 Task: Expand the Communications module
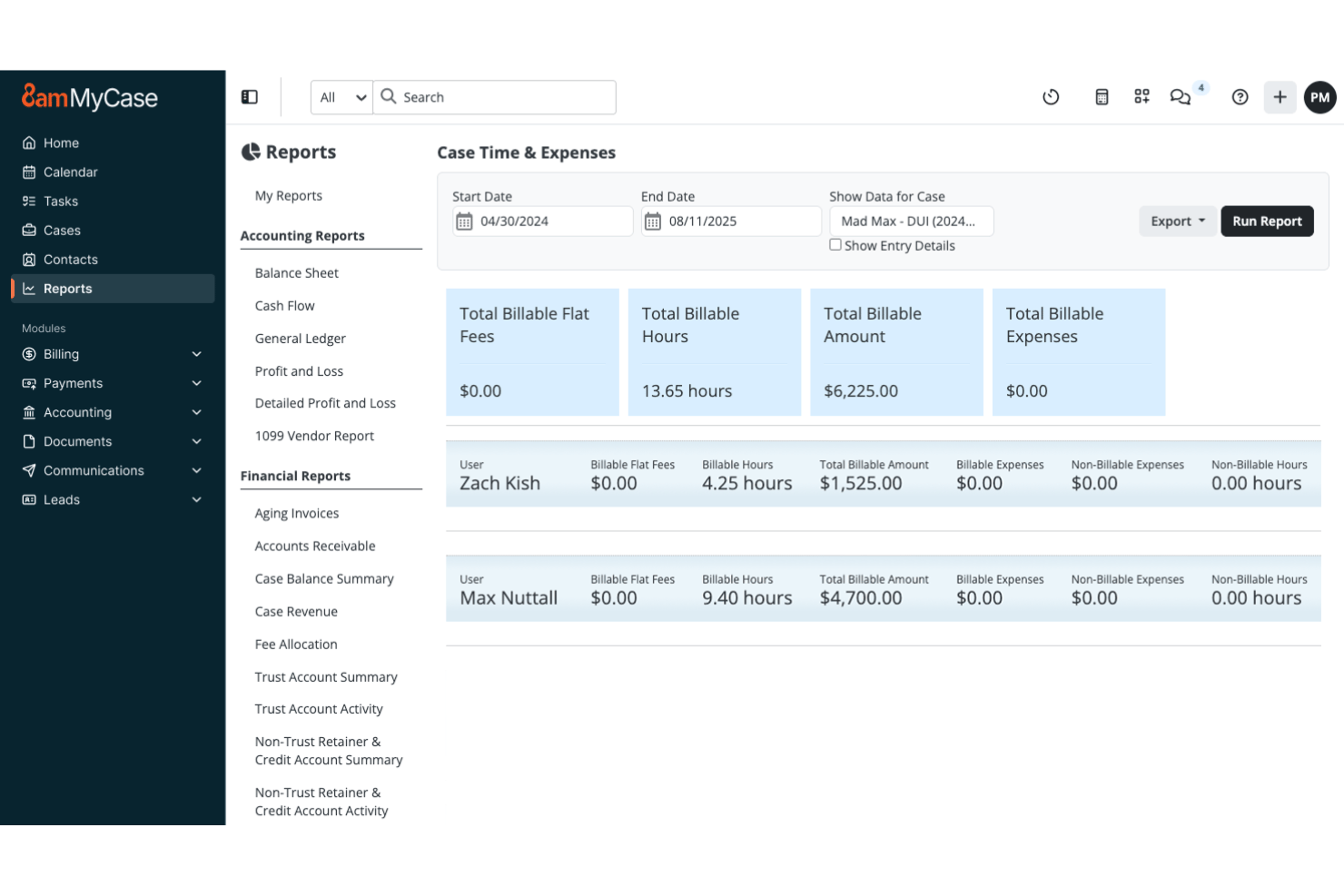113,470
